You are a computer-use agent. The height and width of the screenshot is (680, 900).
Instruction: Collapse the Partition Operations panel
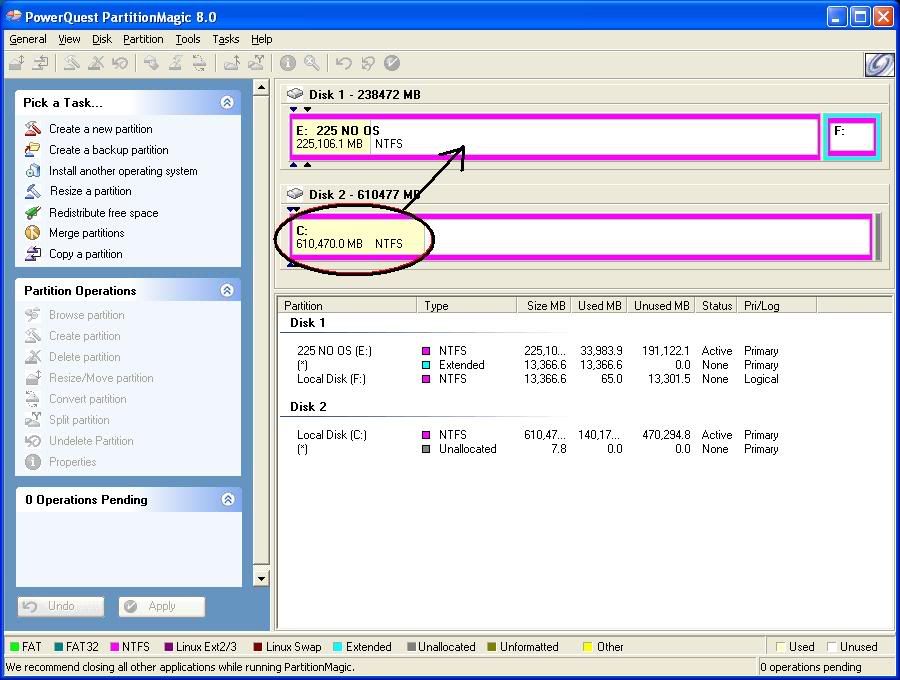tap(227, 290)
